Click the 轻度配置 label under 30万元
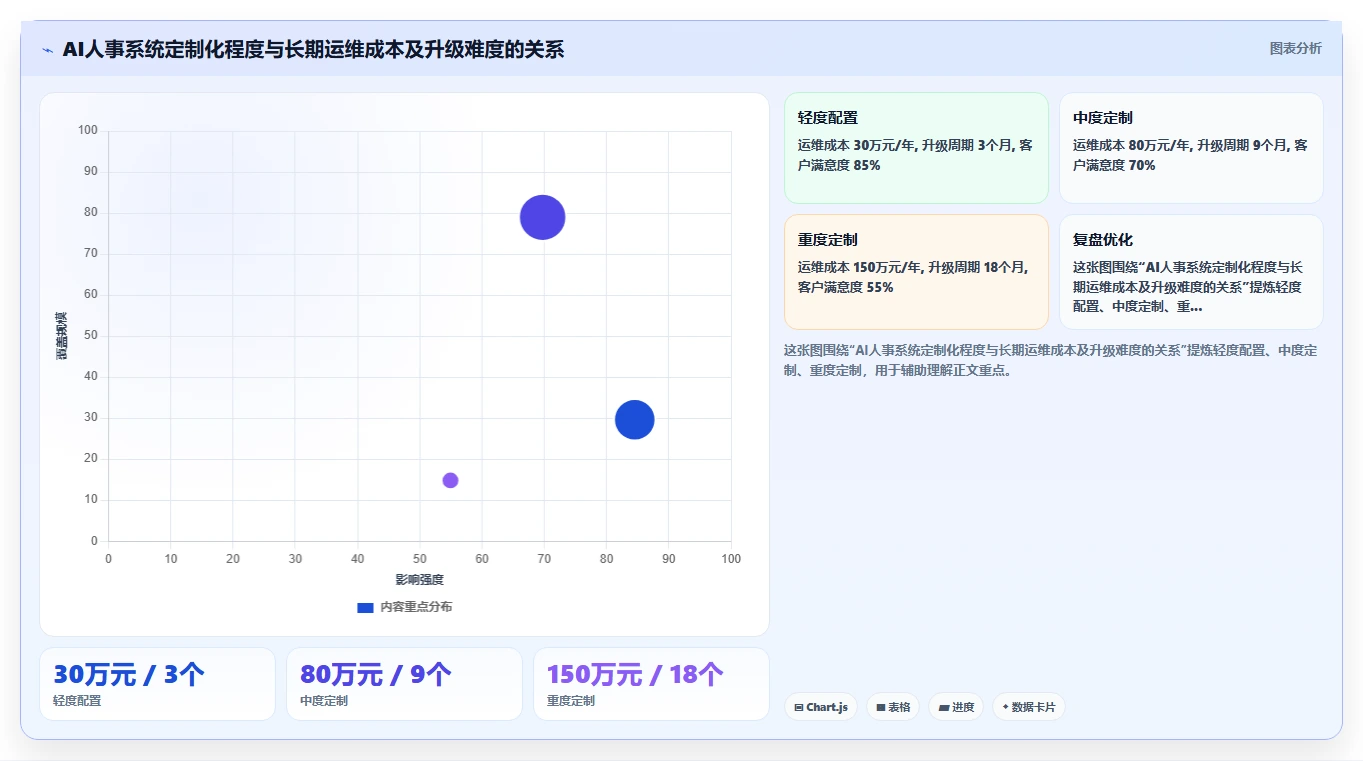This screenshot has width=1363, height=761. point(77,701)
